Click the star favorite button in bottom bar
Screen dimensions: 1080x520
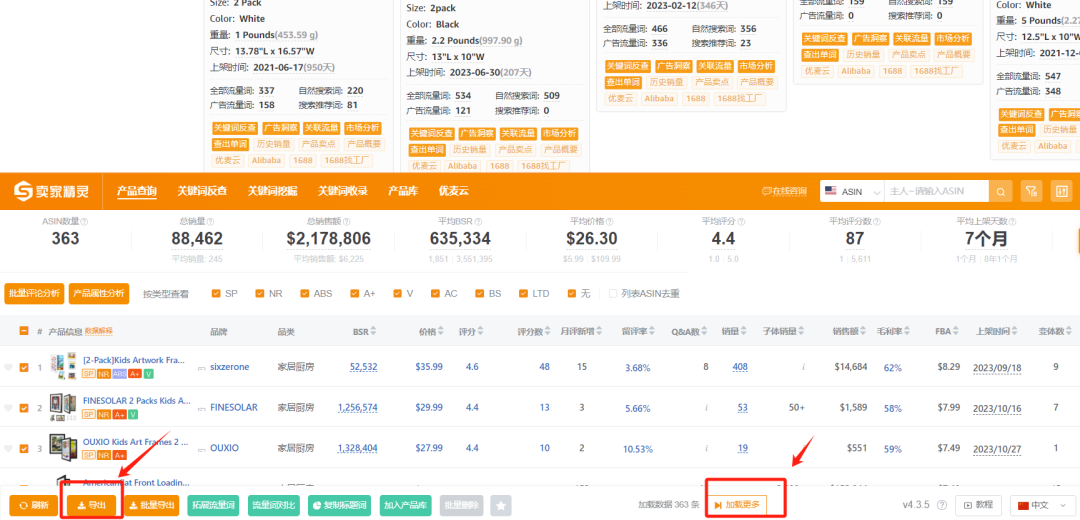[501, 506]
